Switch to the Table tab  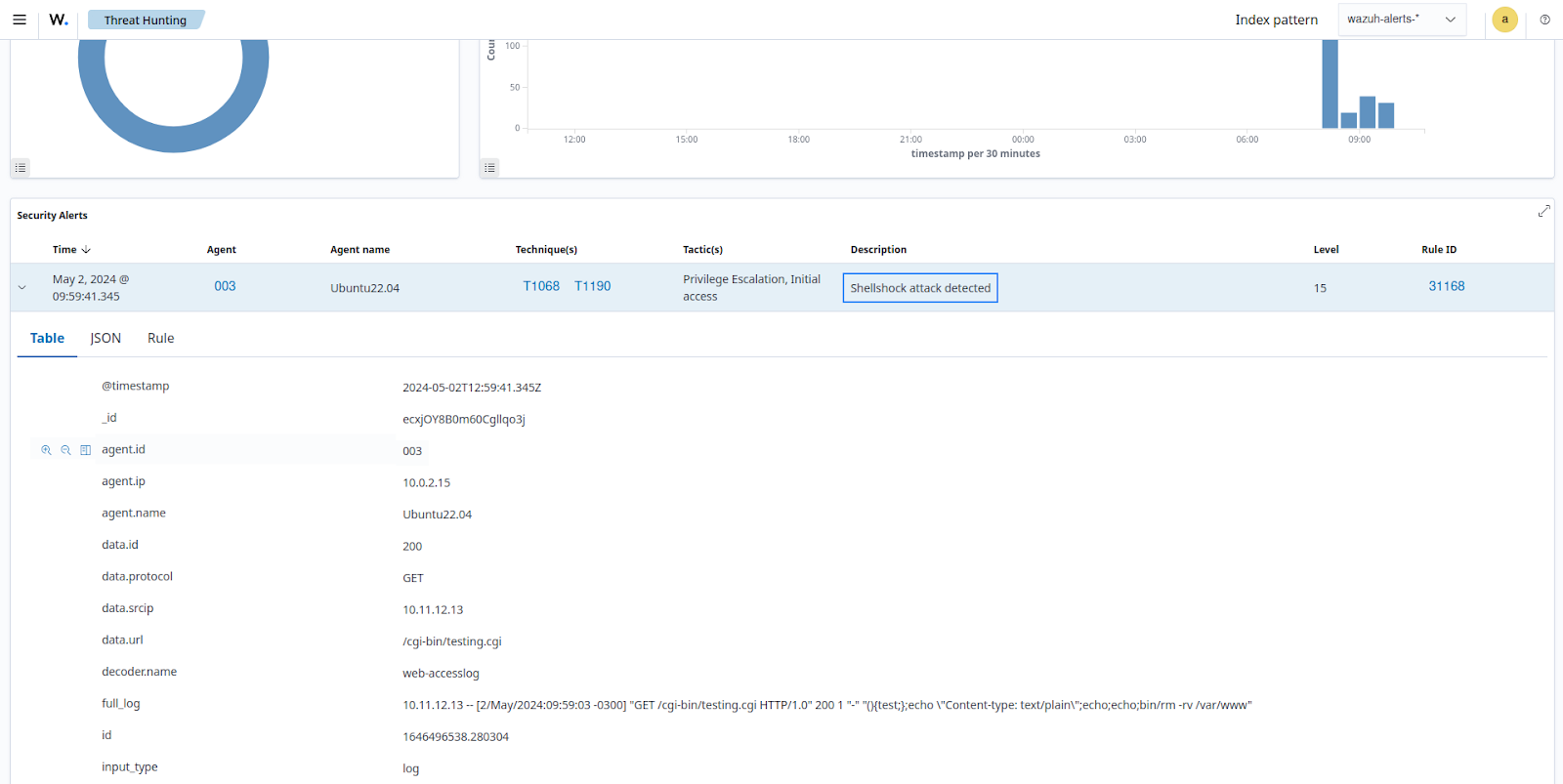click(x=47, y=338)
